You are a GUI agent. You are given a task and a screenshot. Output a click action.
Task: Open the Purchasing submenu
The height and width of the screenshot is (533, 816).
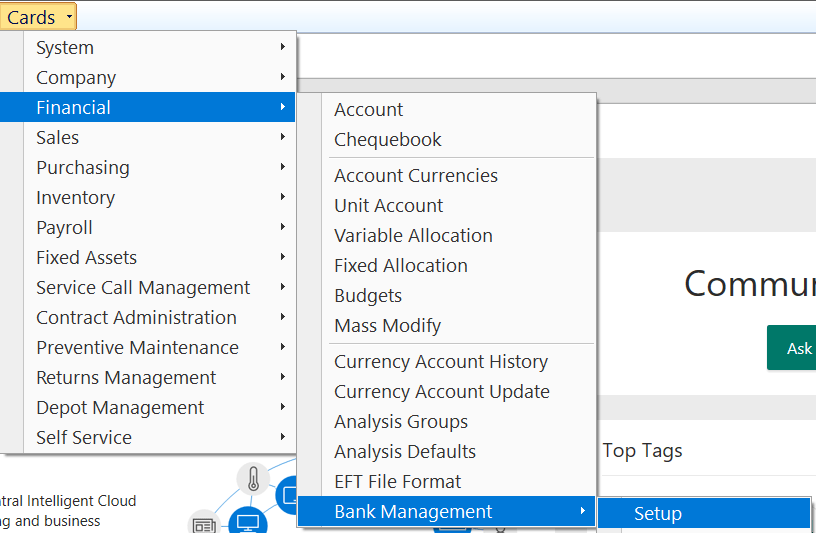83,168
